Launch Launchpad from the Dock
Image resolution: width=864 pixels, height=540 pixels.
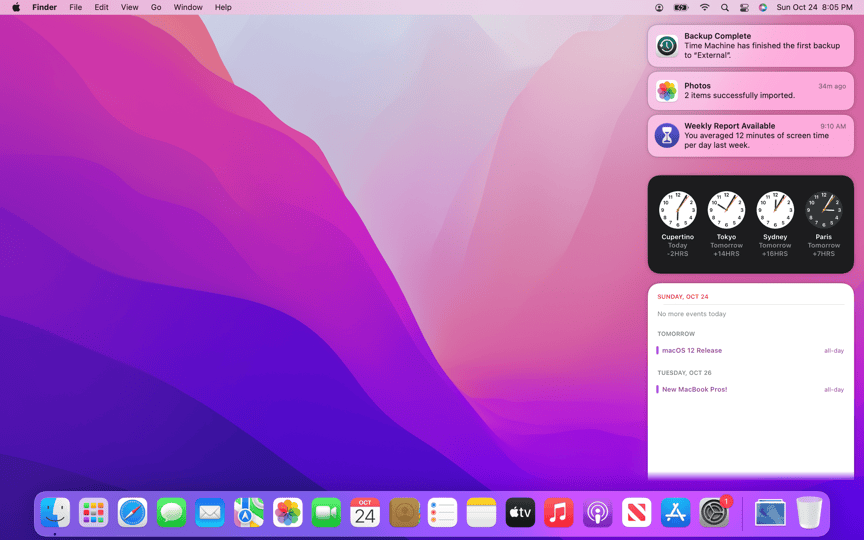(94, 512)
